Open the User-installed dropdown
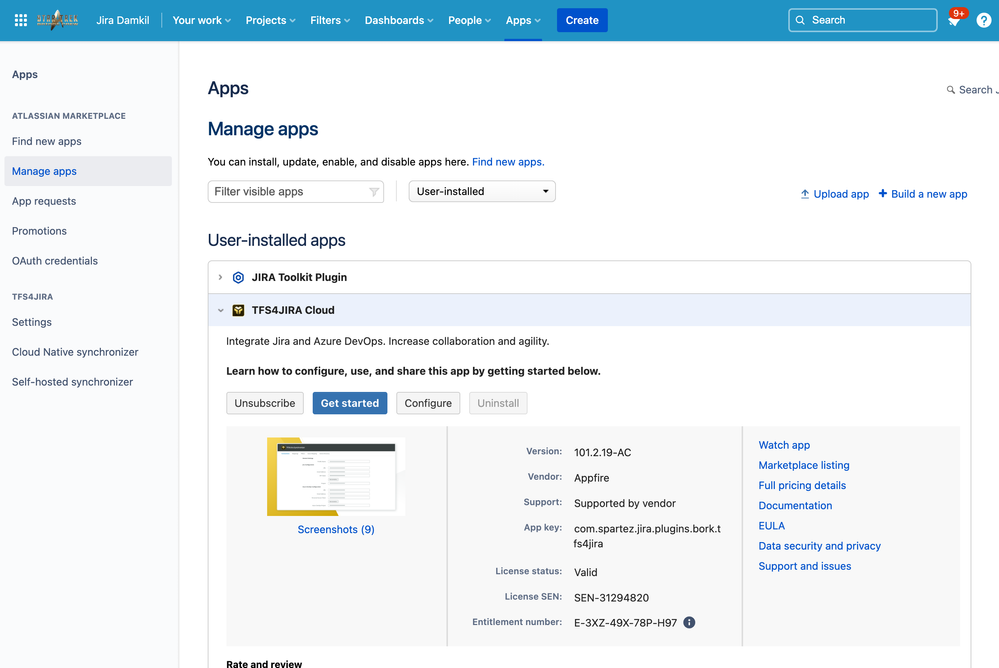The width and height of the screenshot is (999, 668). click(482, 191)
